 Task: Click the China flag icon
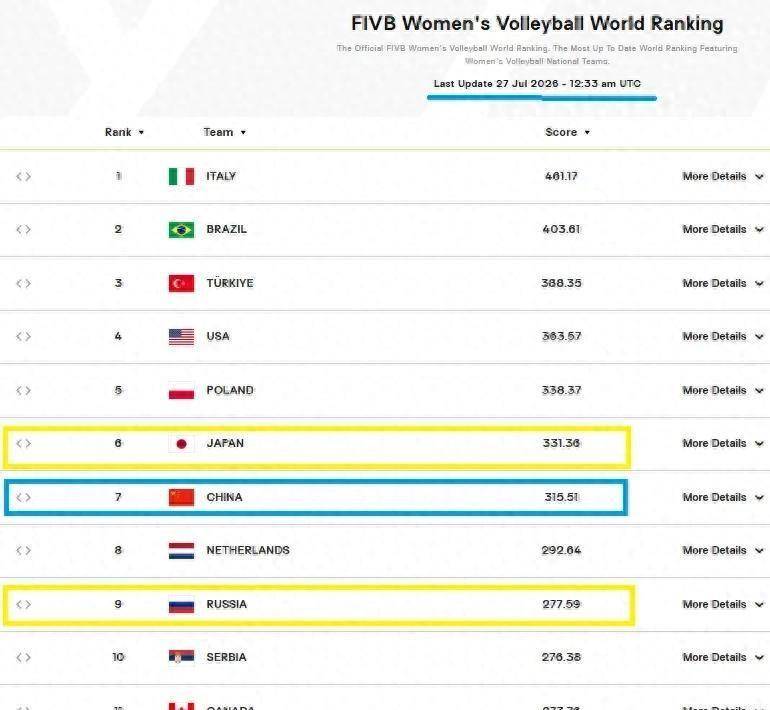(x=181, y=497)
